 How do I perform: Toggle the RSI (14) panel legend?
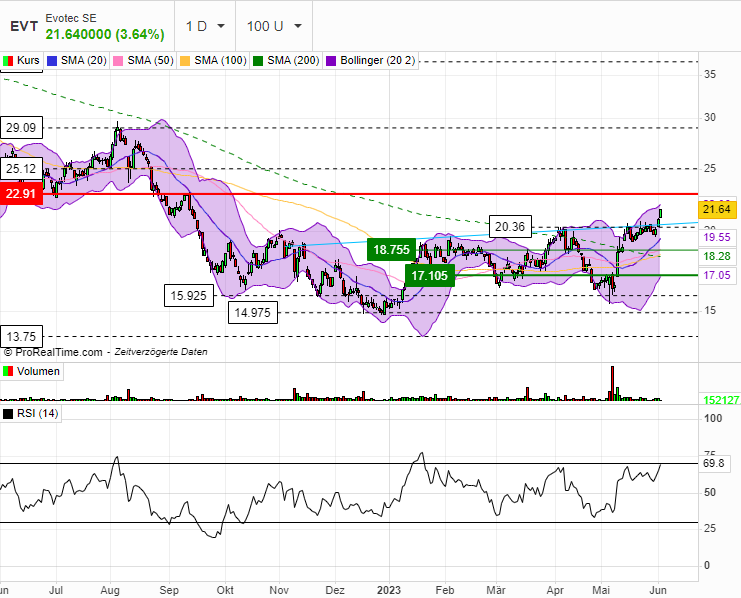click(x=31, y=414)
